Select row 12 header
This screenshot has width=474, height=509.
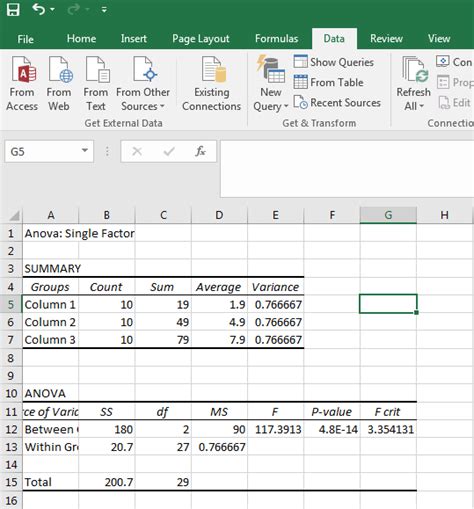point(11,429)
